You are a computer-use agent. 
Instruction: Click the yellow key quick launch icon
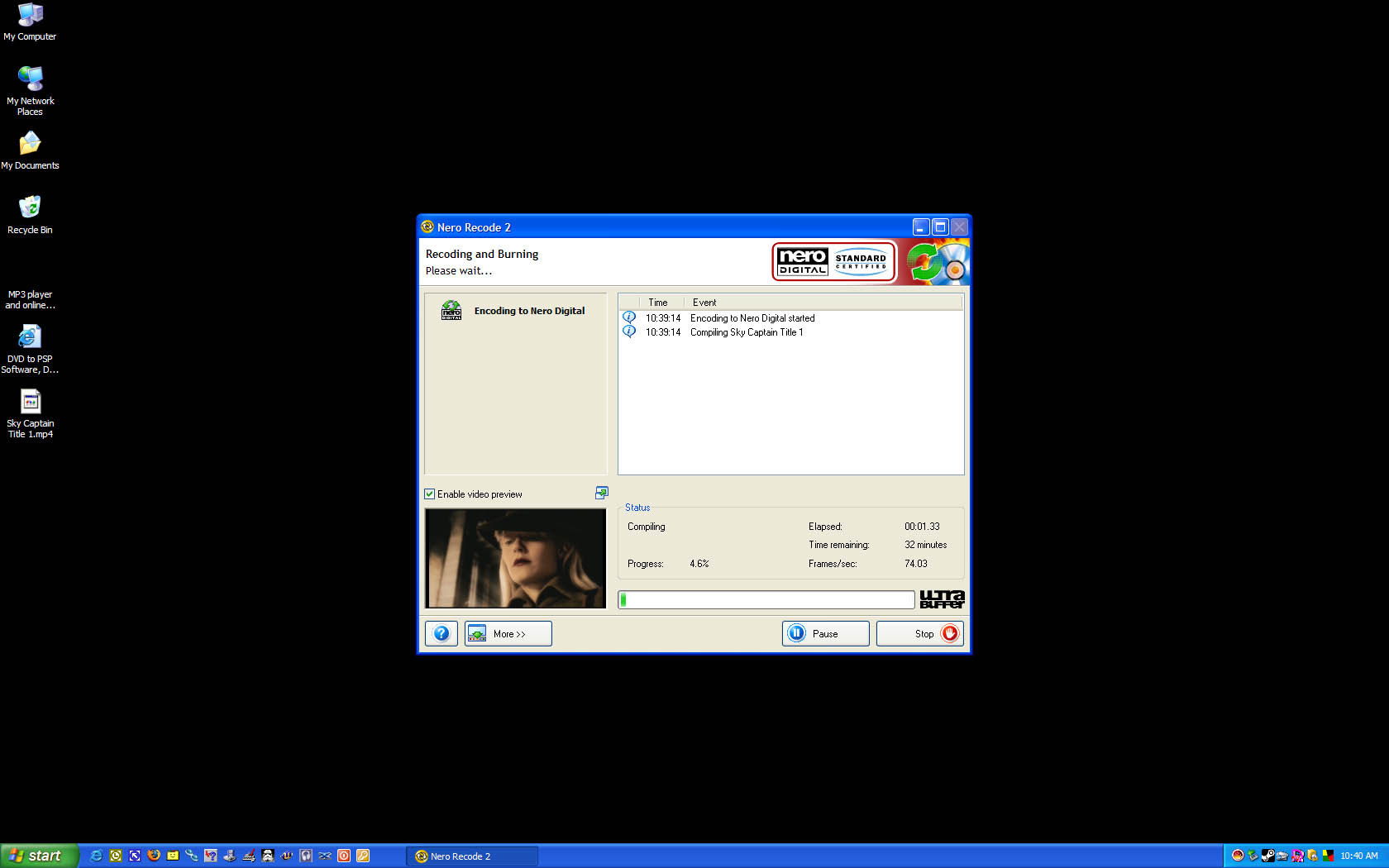363,856
